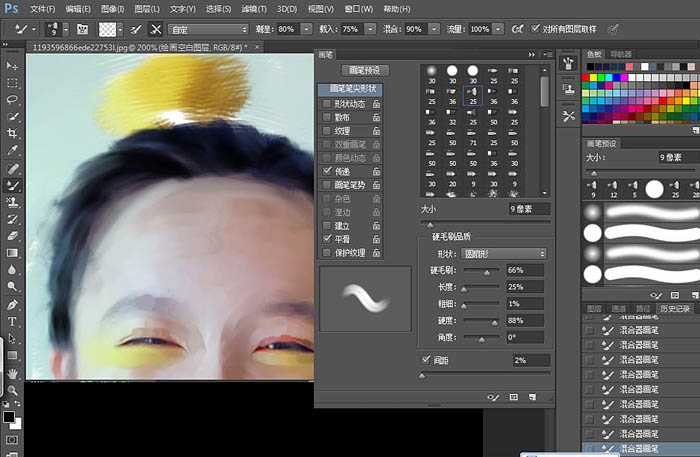
Task: Pick the Type (T) tool
Action: coord(12,321)
